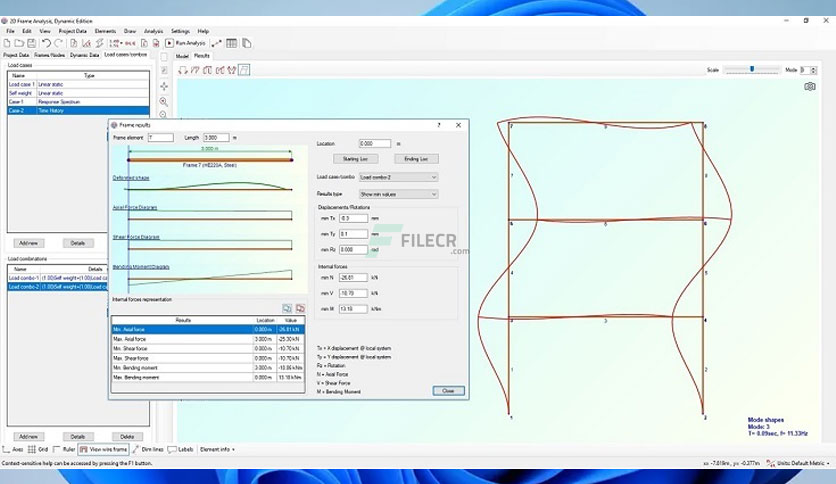Click the Mode number spinner arrows
The height and width of the screenshot is (484, 836).
point(813,70)
